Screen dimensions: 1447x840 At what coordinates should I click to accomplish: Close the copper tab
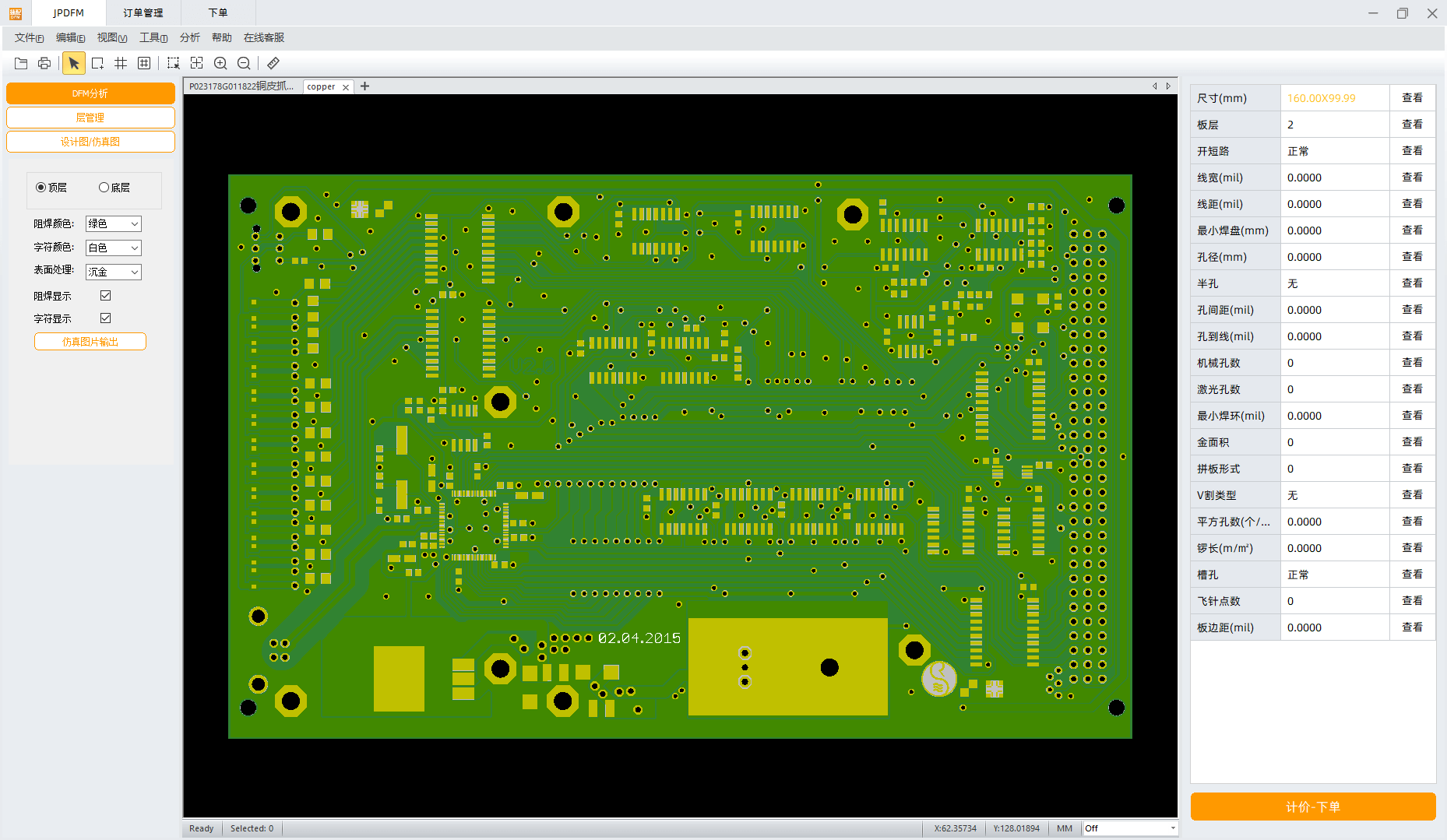click(346, 87)
